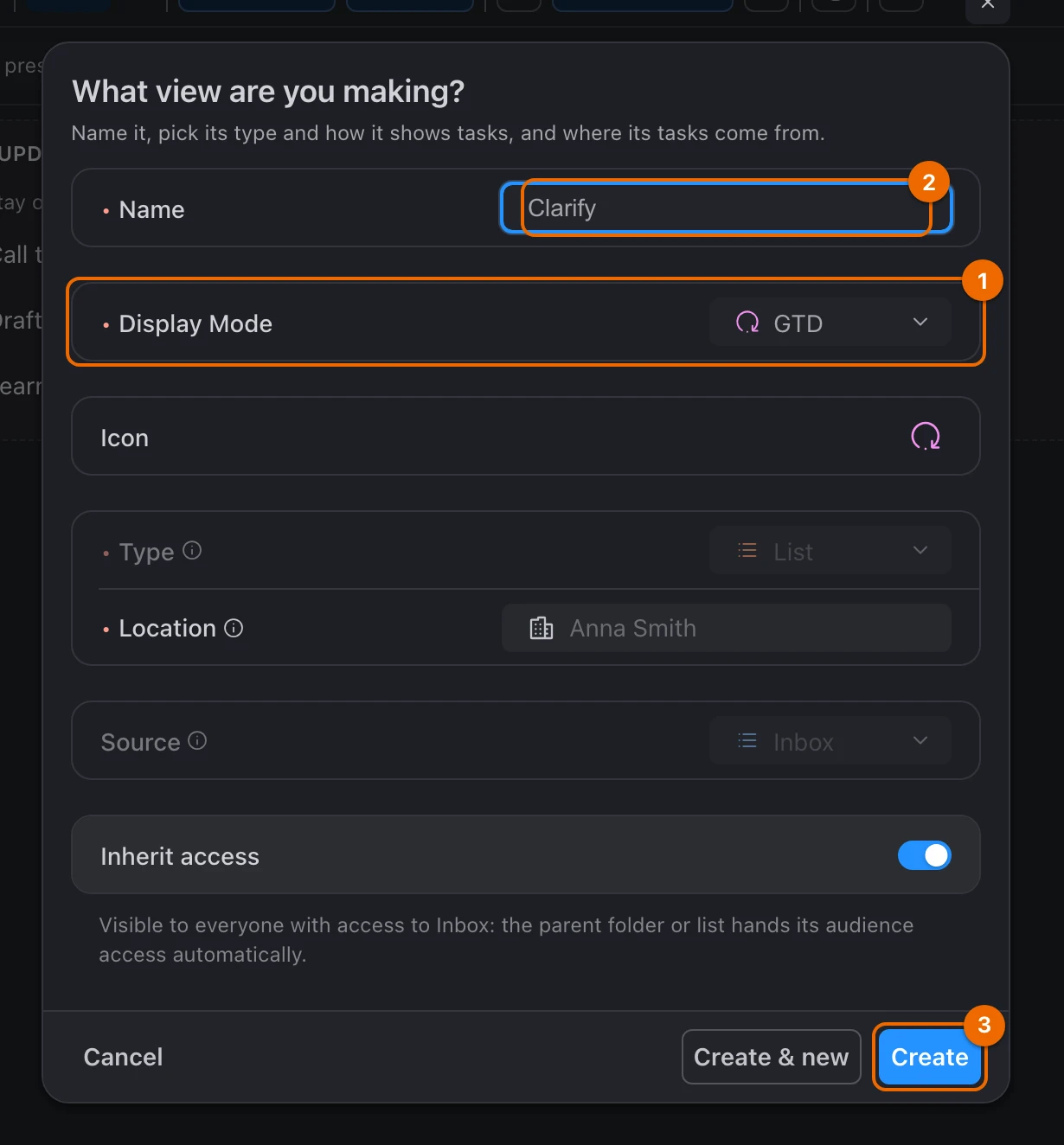Open the Display Mode GTD dropdown

point(830,323)
